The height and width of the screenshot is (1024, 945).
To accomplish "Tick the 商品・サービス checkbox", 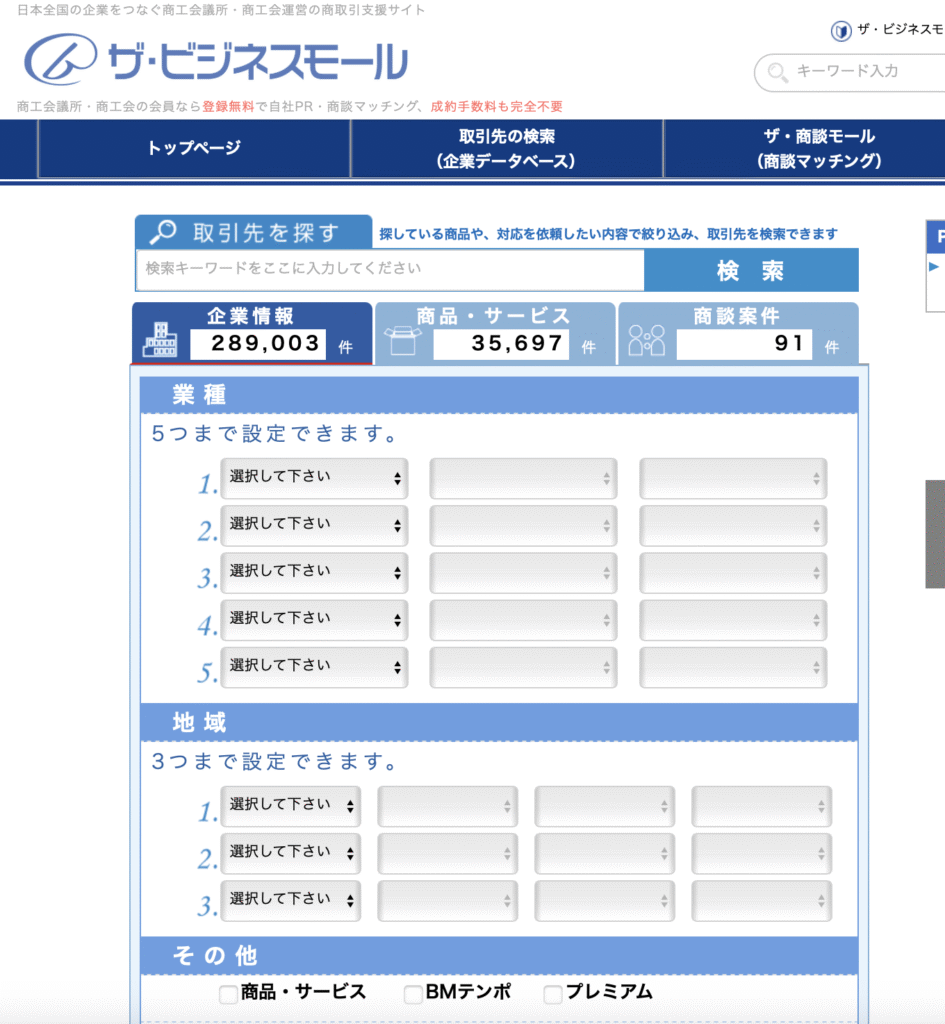I will [228, 994].
